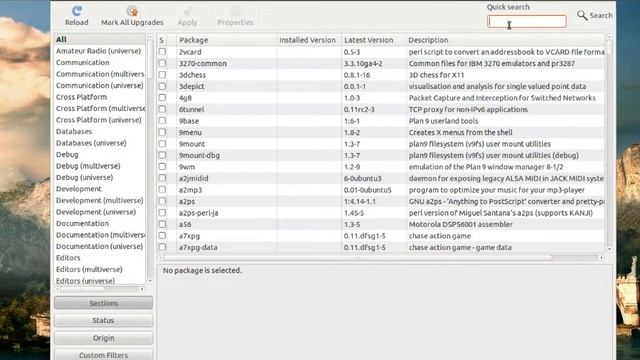Click the Search magnifier button
This screenshot has height=360, width=640.
594,16
